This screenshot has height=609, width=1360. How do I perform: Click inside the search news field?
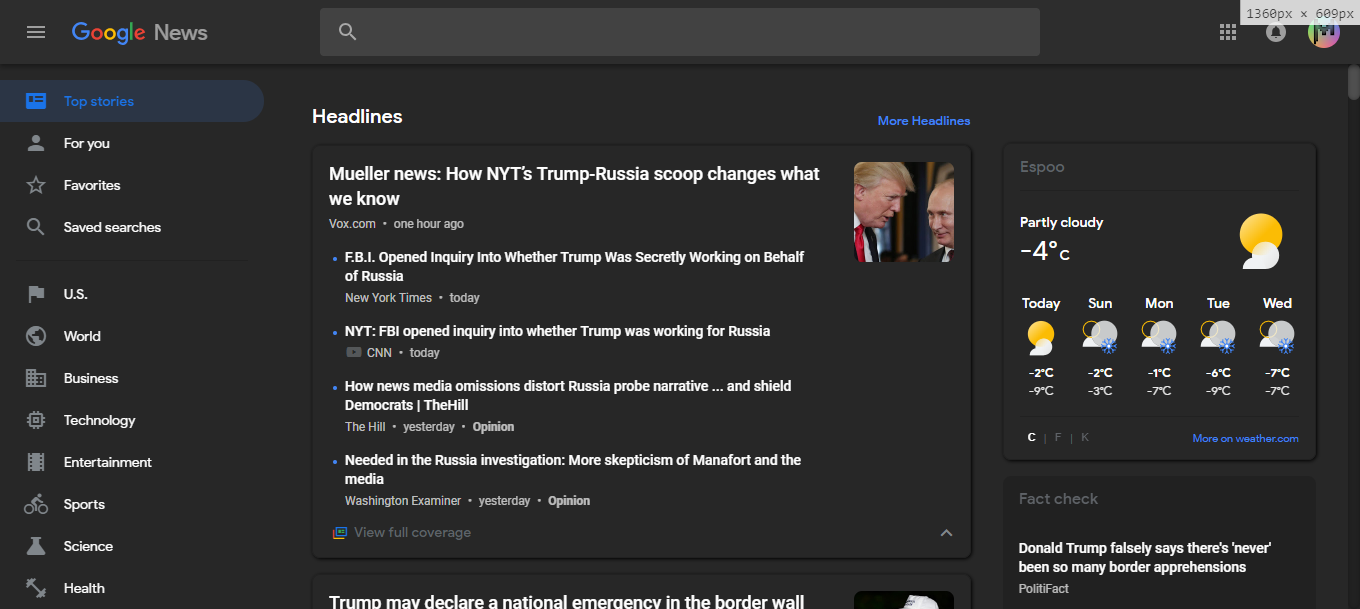pos(680,31)
